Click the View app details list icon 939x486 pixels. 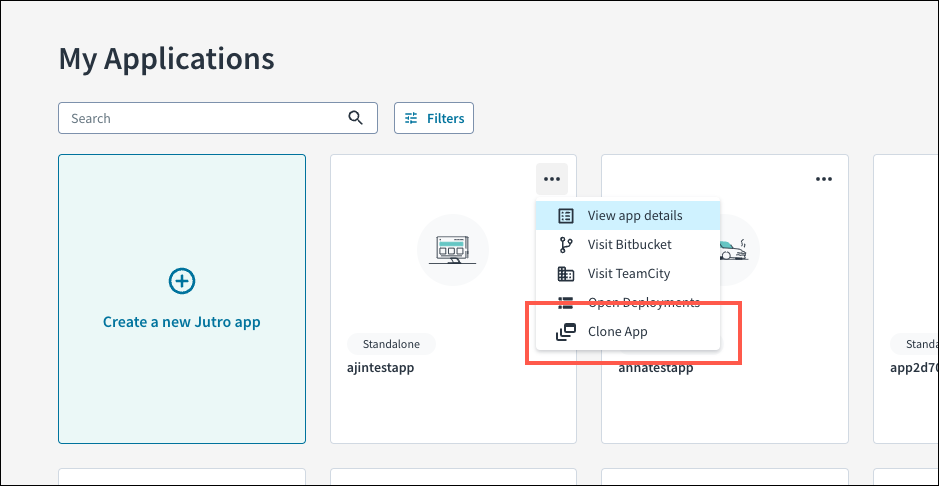[565, 215]
